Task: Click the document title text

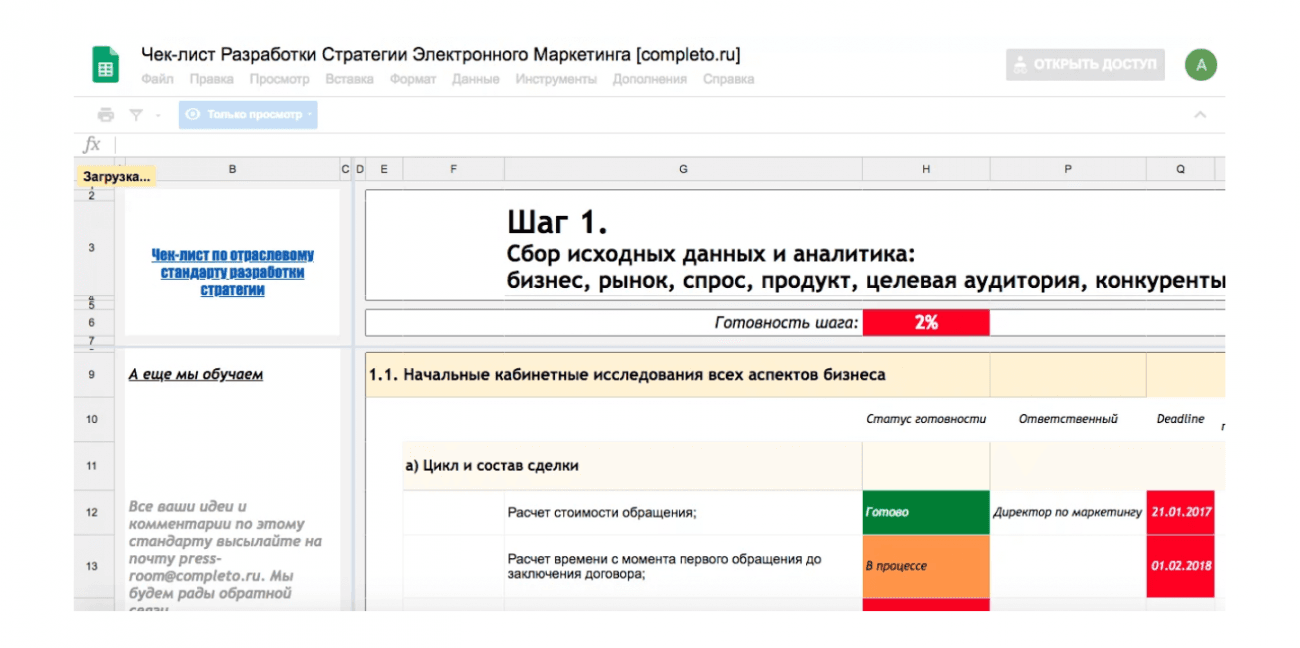Action: click(x=440, y=55)
